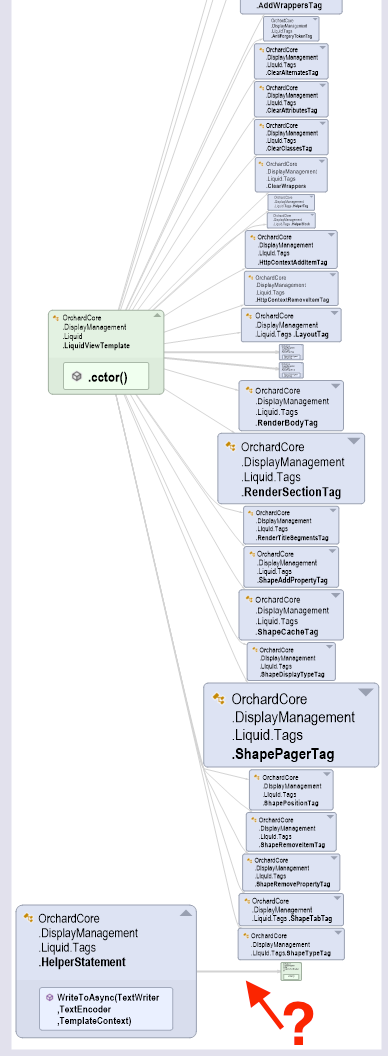Click the WriteToAsync method cube icon
The image size is (388, 1056).
(x=50, y=998)
